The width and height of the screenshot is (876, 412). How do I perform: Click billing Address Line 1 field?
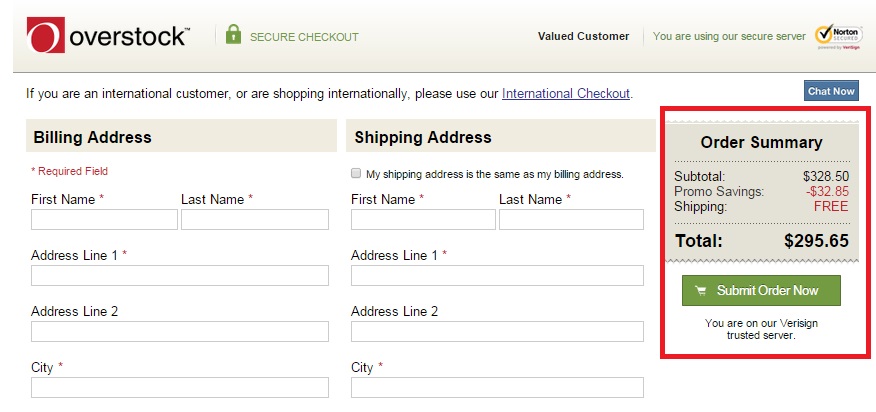pos(180,276)
